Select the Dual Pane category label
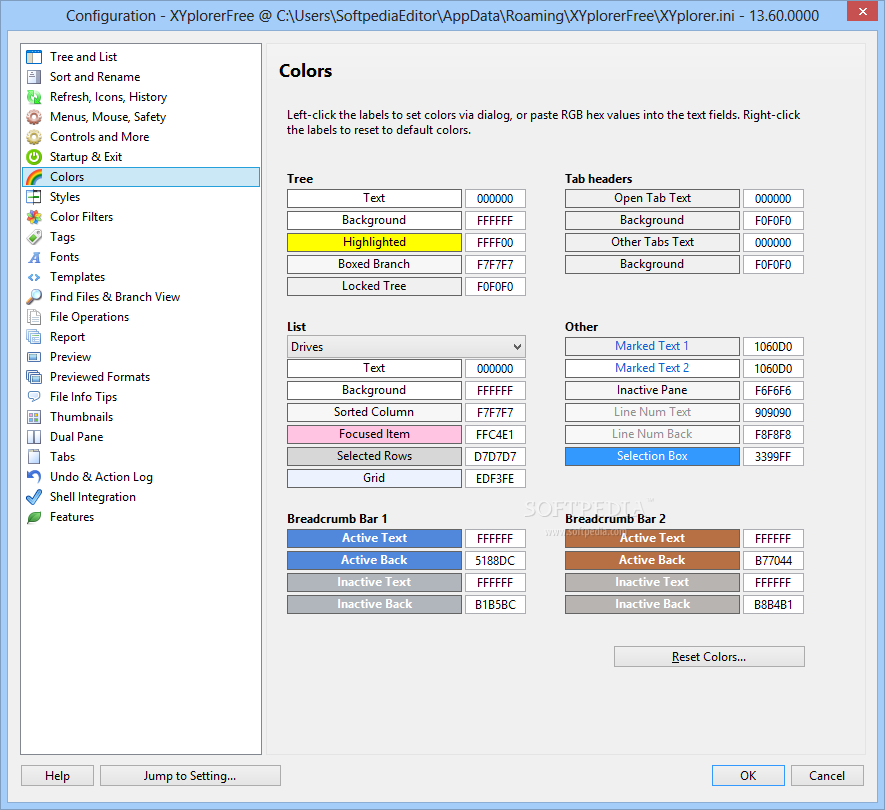The width and height of the screenshot is (885, 810). click(76, 437)
